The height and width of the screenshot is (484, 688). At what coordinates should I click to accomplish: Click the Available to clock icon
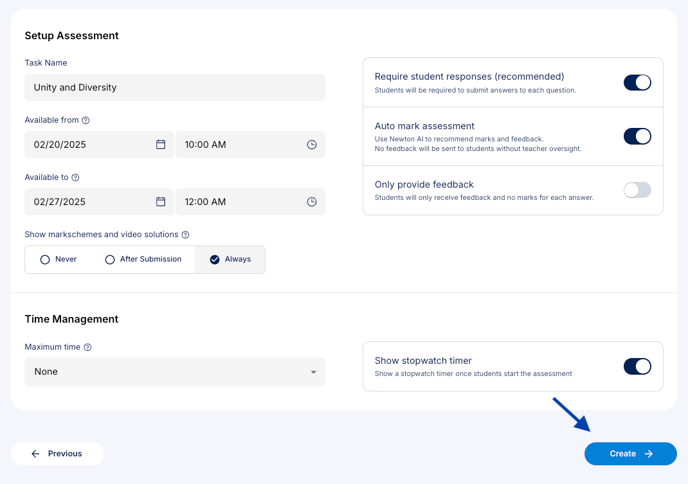pyautogui.click(x=312, y=201)
